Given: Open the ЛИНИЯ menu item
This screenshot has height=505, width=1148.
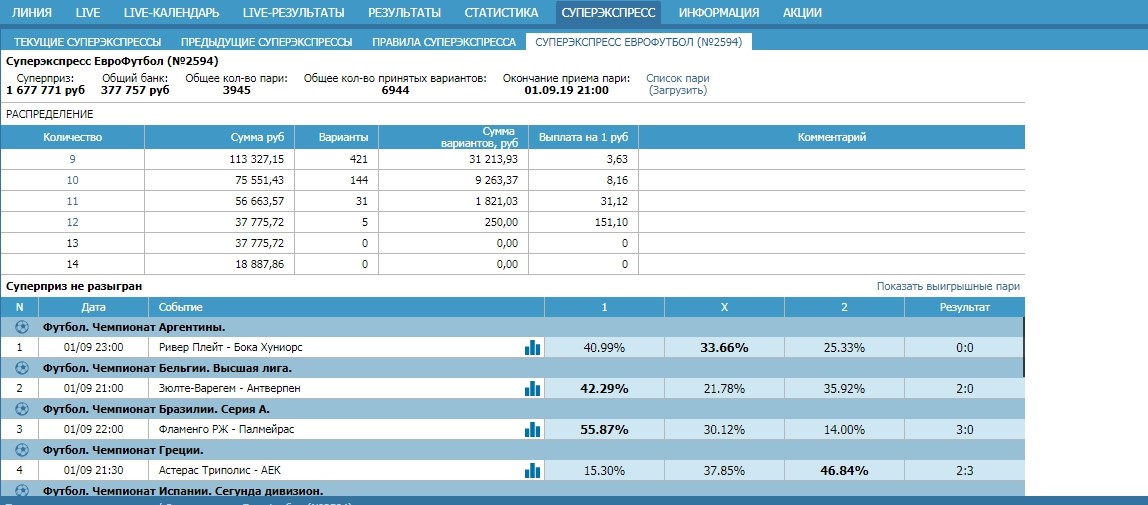Looking at the screenshot, I should pos(32,13).
